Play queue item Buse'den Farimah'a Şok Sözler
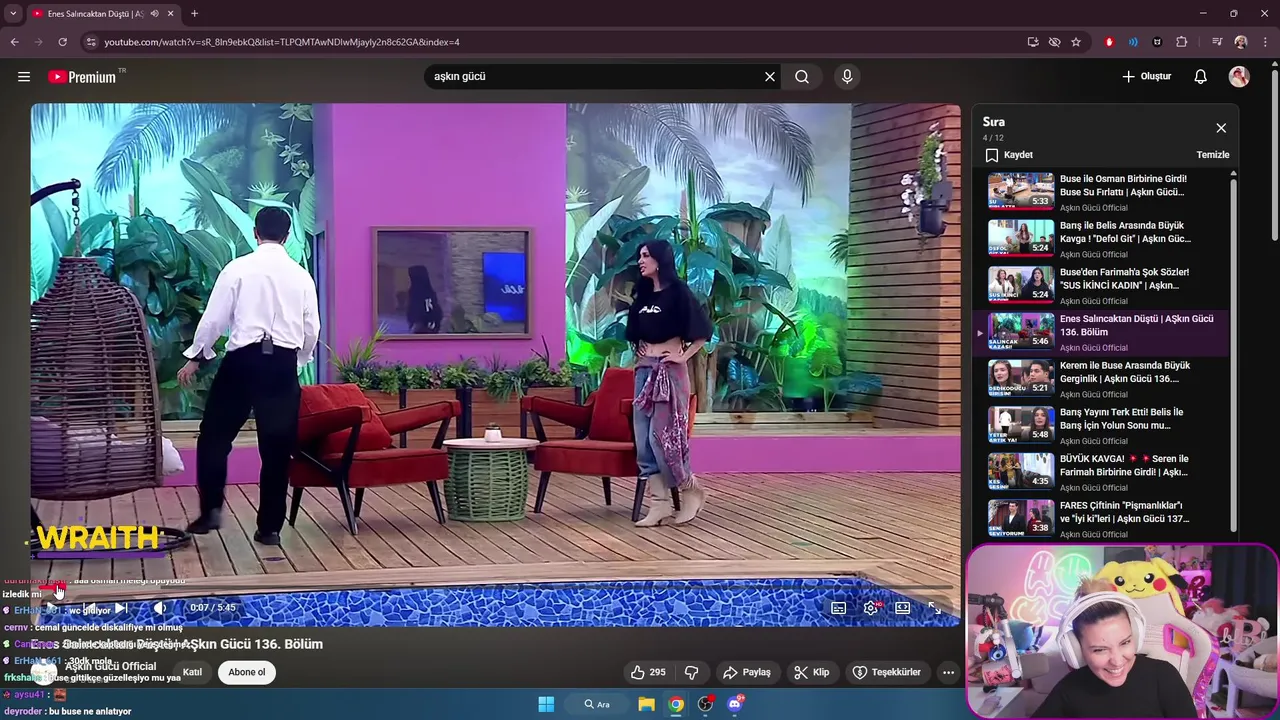Viewport: 1280px width, 720px height. click(1108, 286)
